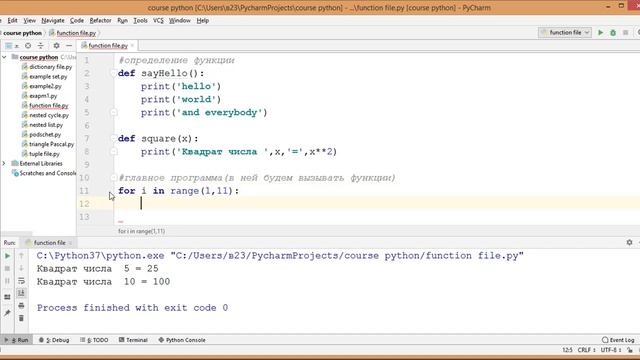Open the Terminal tool window
Viewport: 640px width, 360px height.
133,340
